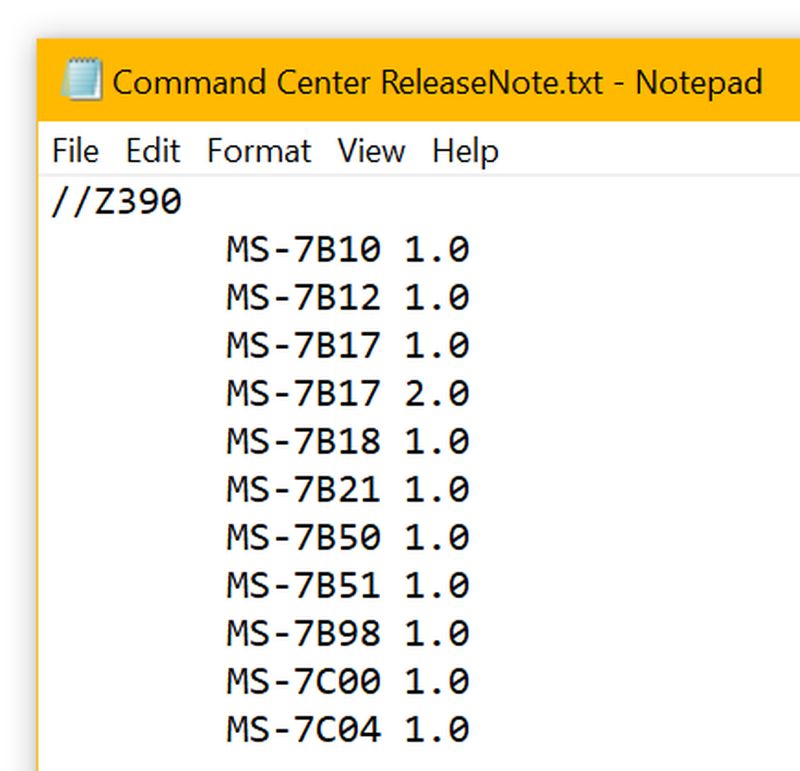The height and width of the screenshot is (771, 800).
Task: Place cursor on MS-7B21 1.0 line
Action: (x=348, y=489)
